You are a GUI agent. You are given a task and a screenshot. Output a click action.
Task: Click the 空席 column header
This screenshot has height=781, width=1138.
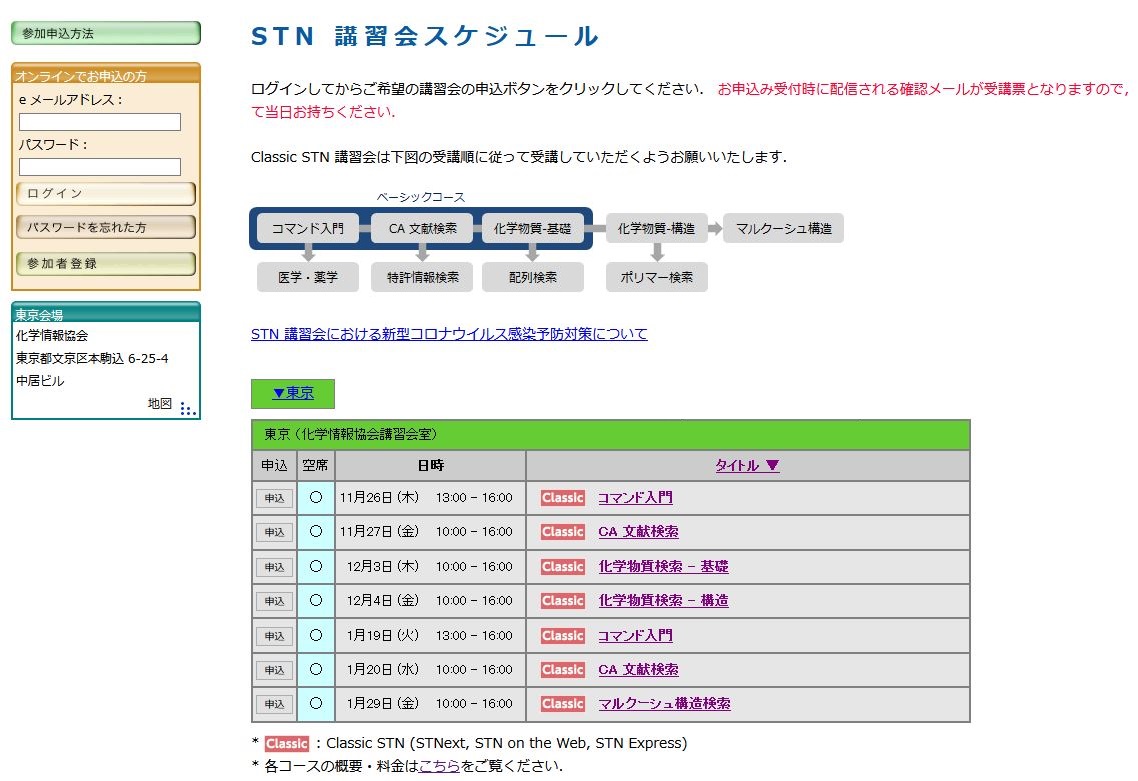click(x=316, y=465)
